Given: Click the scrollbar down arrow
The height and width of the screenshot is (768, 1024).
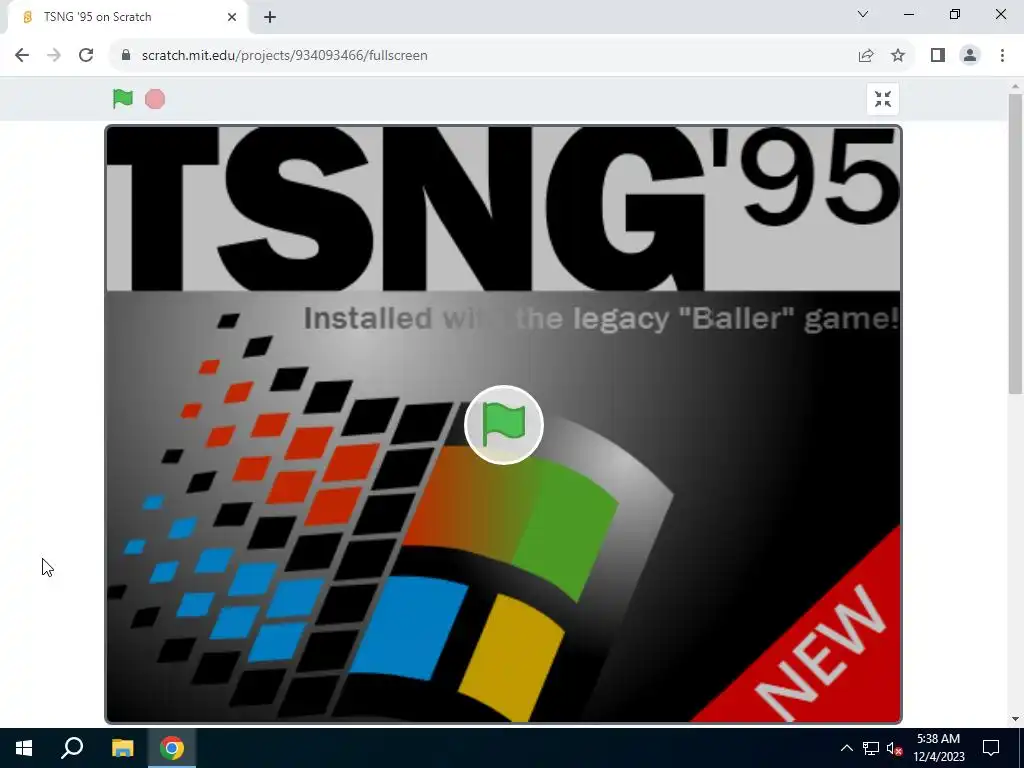Looking at the screenshot, I should pos(1015,719).
